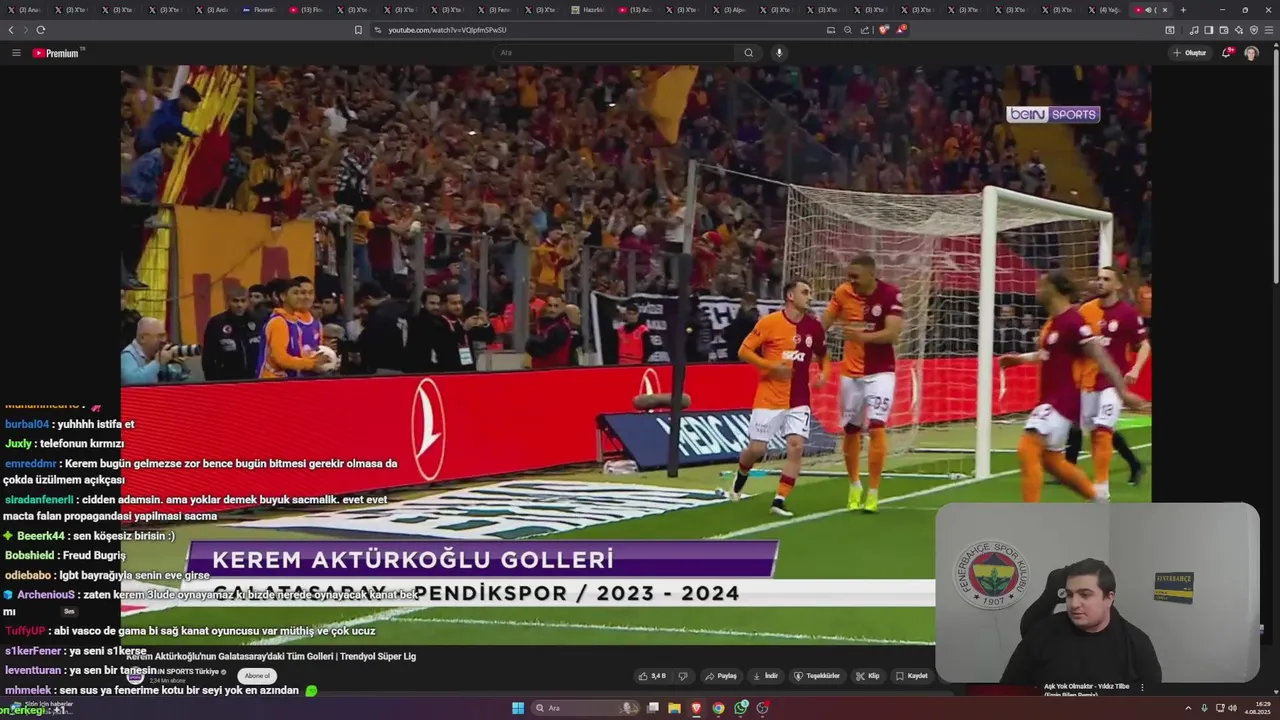The image size is (1280, 720).
Task: Open the YouTube account avatar menu
Action: coord(1251,53)
